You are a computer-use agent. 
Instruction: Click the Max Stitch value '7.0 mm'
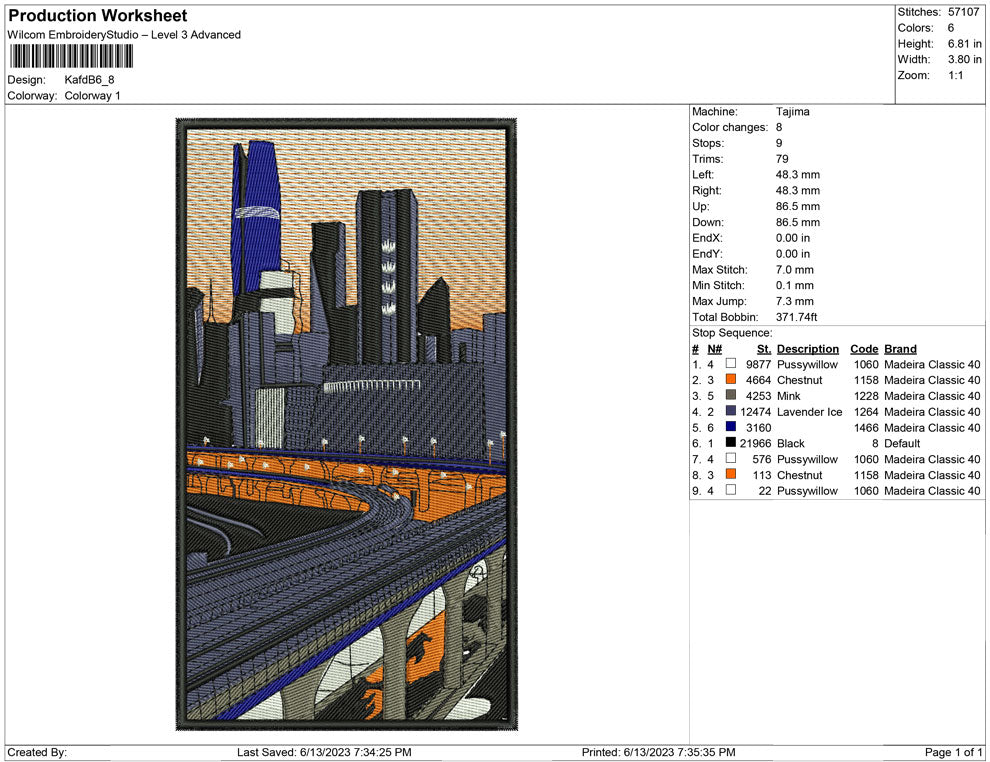click(794, 270)
